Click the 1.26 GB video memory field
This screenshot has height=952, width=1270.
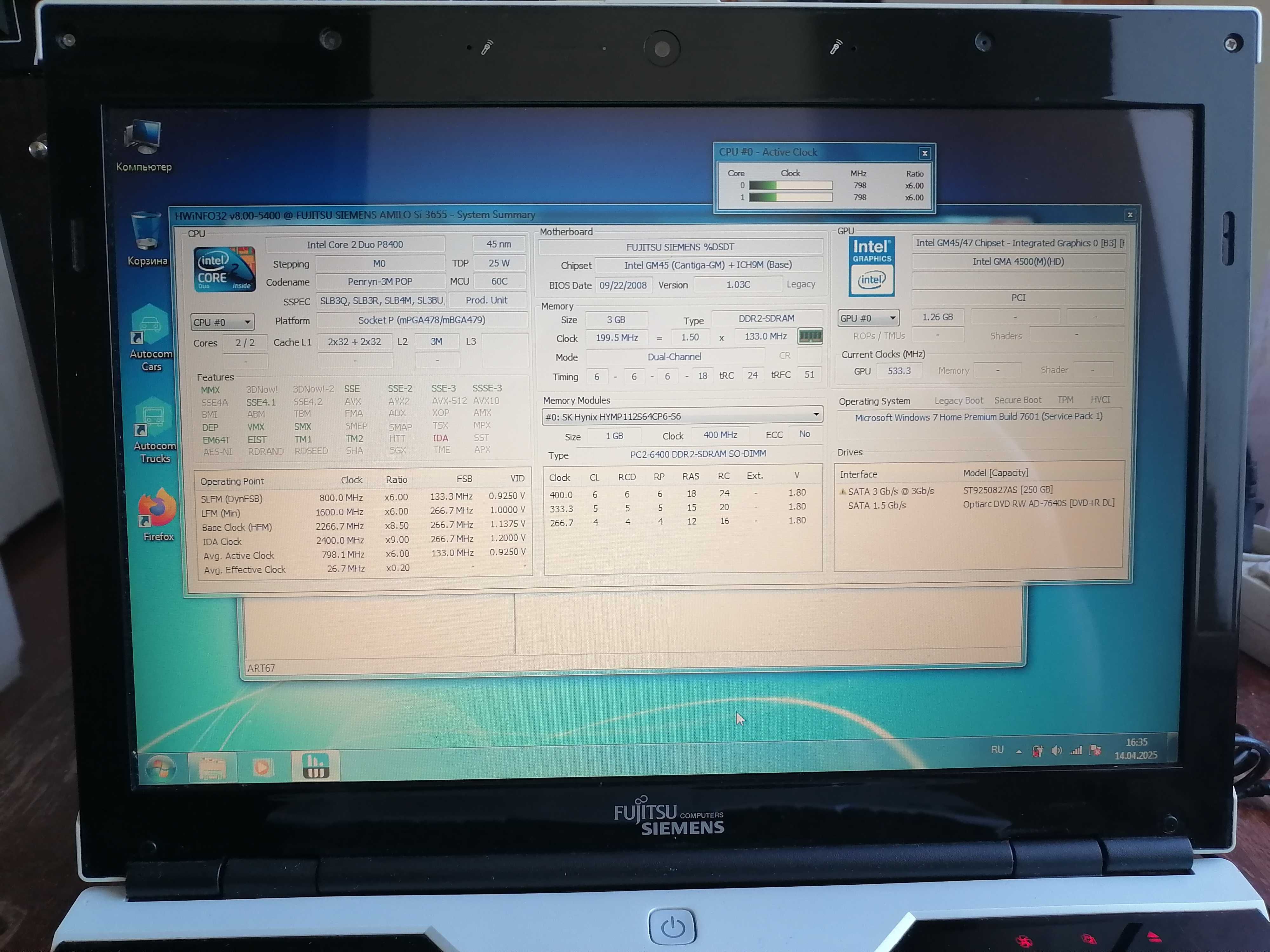(938, 317)
